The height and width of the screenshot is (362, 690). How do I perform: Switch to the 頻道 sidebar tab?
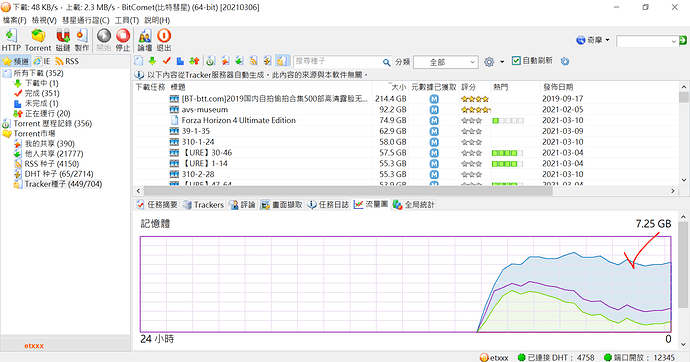[x=16, y=61]
